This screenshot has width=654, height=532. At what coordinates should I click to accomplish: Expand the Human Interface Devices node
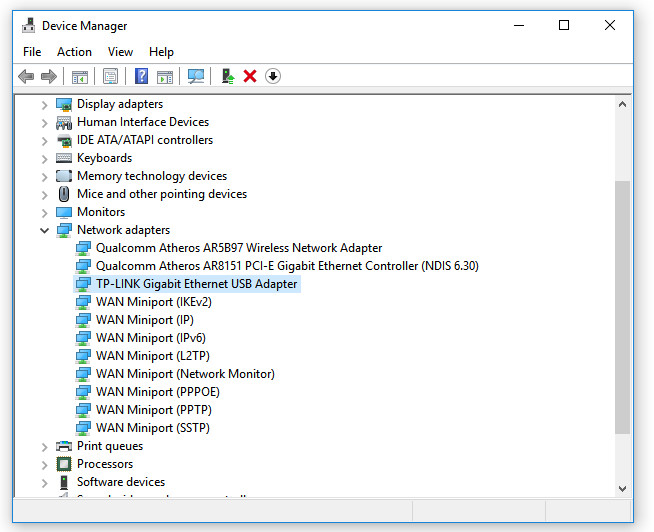pos(45,123)
